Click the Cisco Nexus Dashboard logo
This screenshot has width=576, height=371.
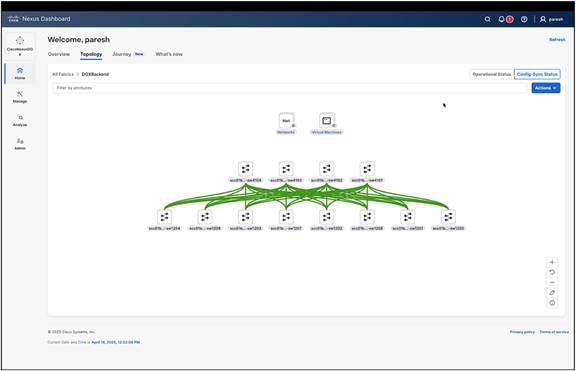39,19
